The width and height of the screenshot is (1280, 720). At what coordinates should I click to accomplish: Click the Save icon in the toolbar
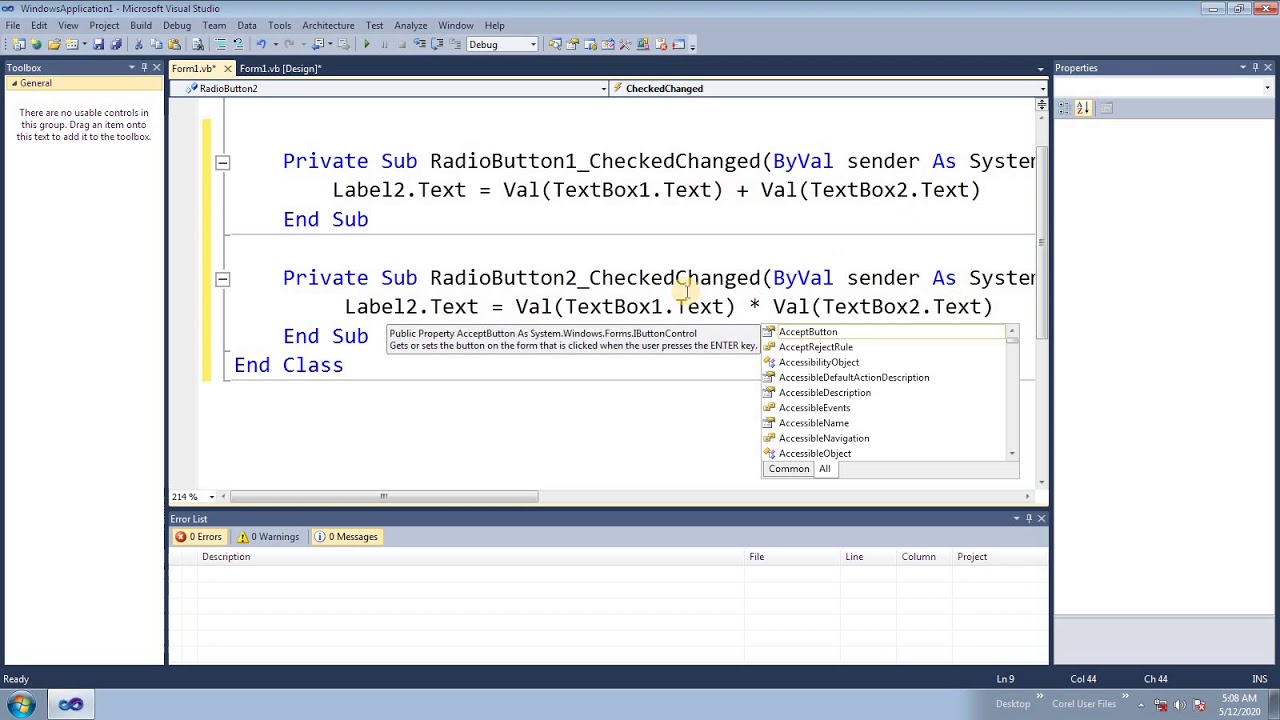[x=98, y=44]
